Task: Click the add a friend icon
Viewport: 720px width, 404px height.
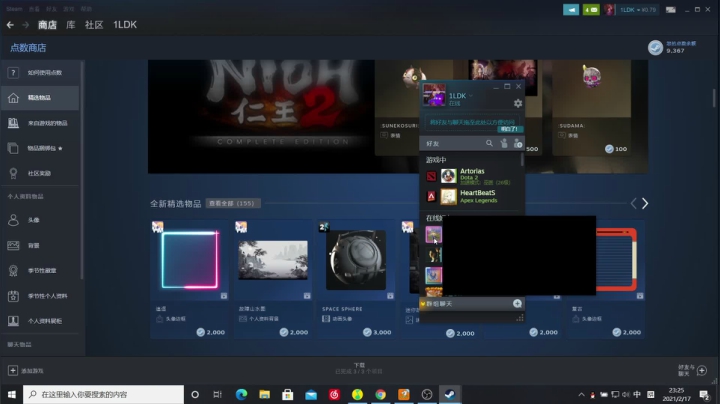Action: 518,143
